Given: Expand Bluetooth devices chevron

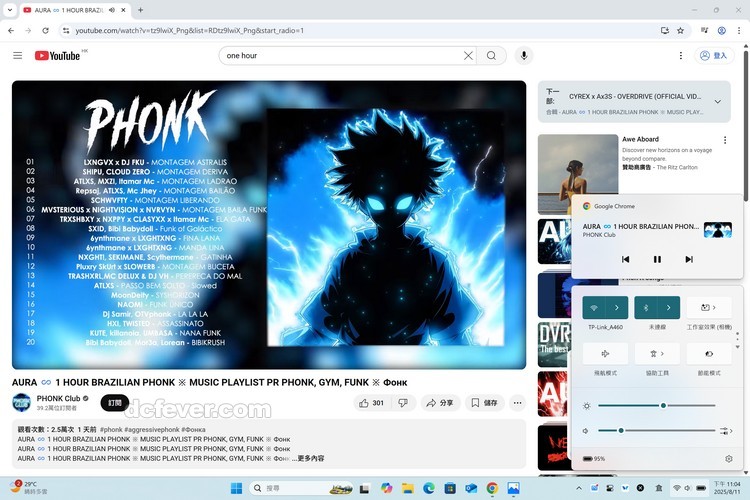Looking at the screenshot, I should pos(669,308).
